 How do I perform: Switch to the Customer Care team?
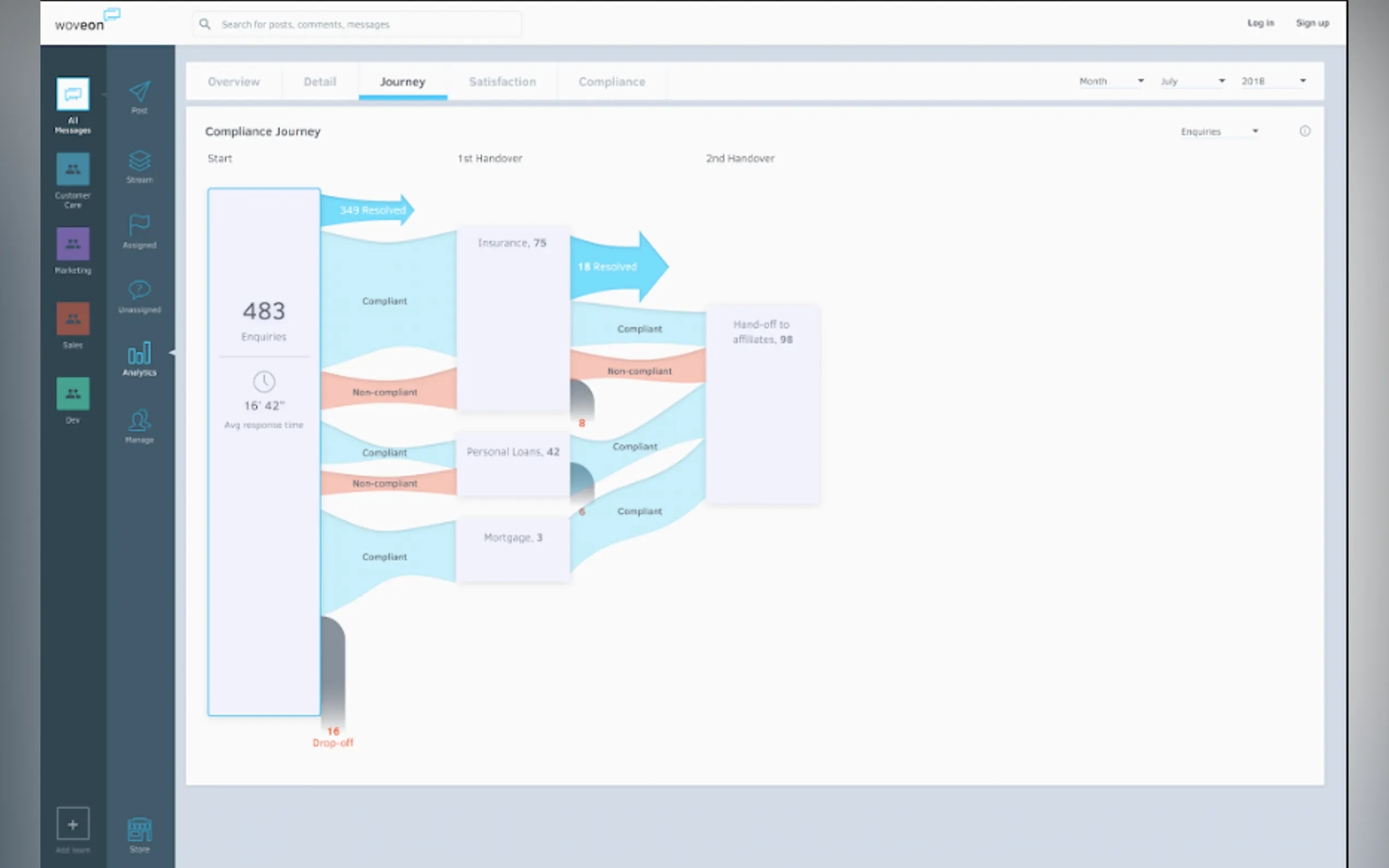coord(73,169)
